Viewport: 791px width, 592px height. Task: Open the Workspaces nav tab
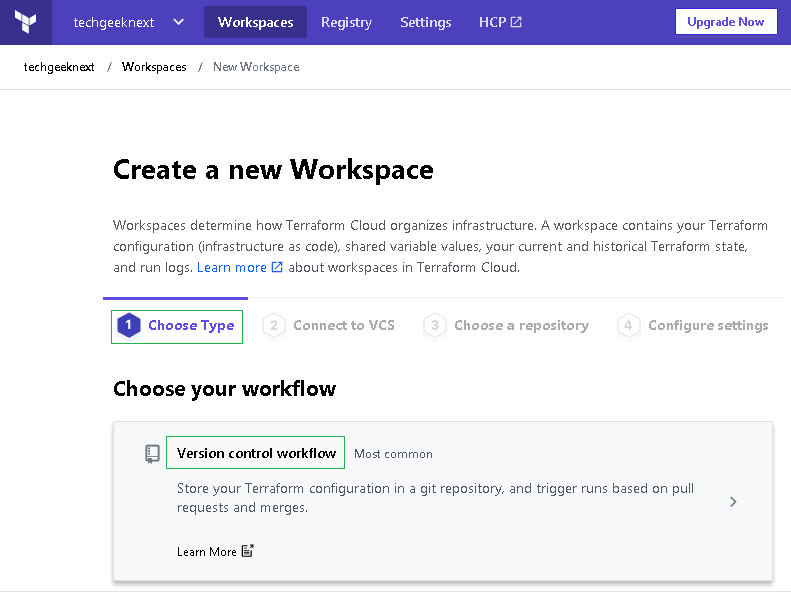click(255, 22)
